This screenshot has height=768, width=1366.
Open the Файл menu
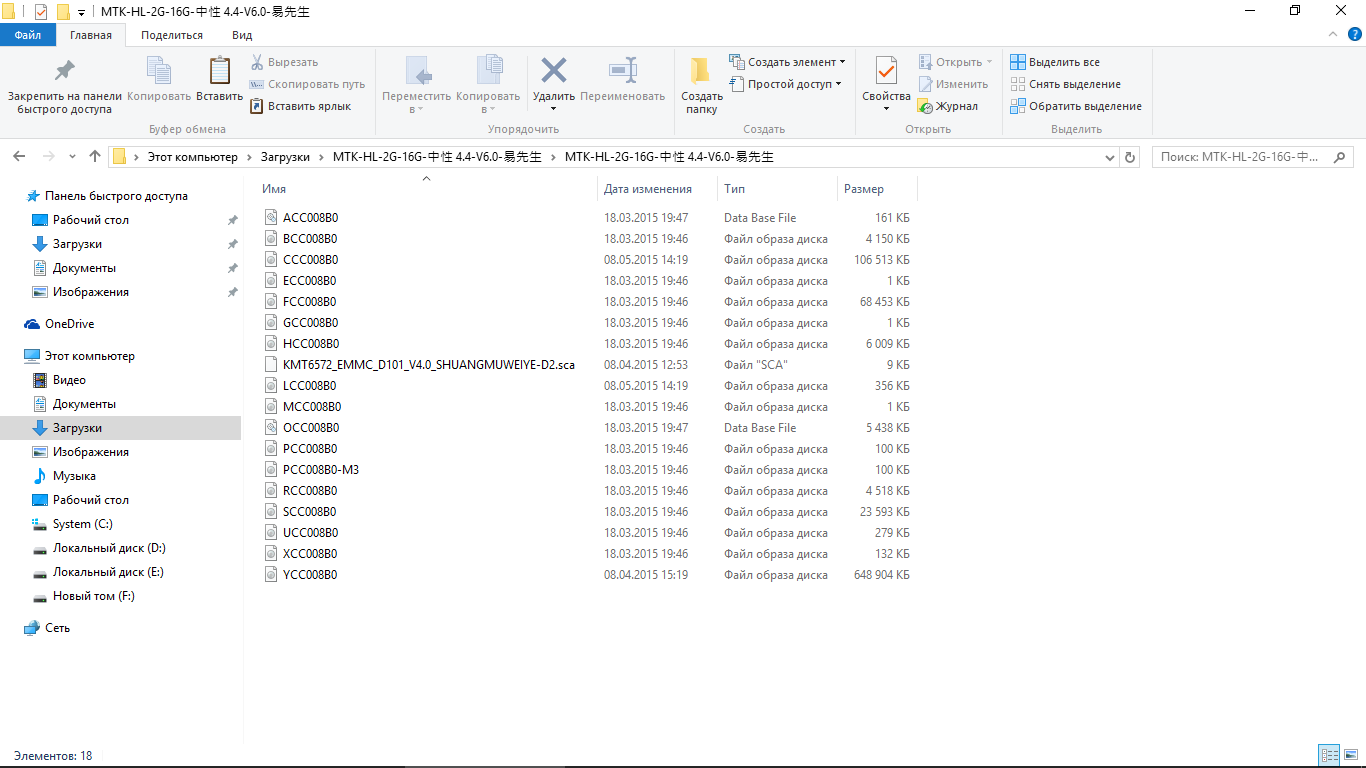click(28, 35)
